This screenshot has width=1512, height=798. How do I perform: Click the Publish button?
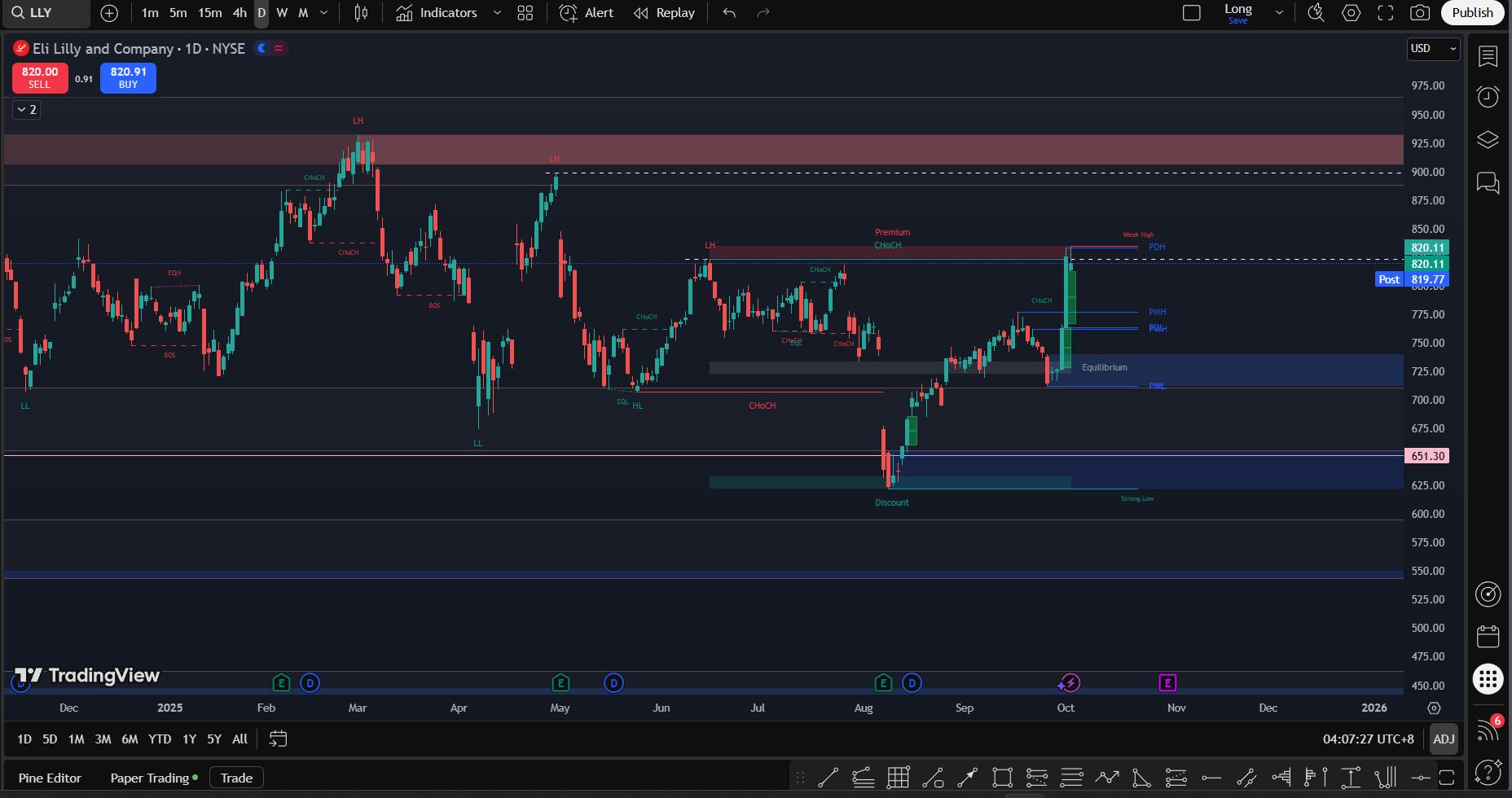tap(1472, 13)
